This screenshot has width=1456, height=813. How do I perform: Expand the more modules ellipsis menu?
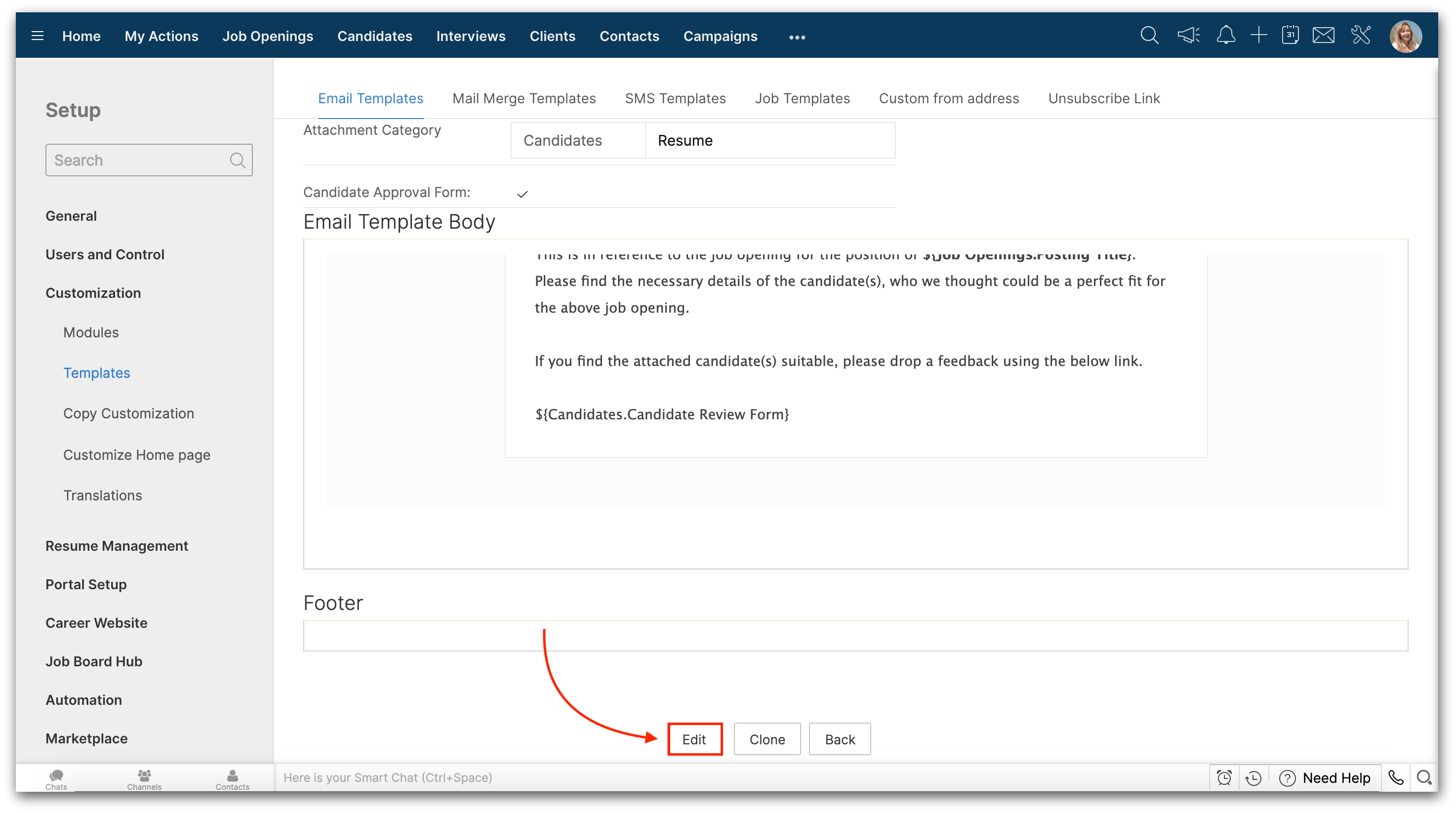pyautogui.click(x=797, y=37)
